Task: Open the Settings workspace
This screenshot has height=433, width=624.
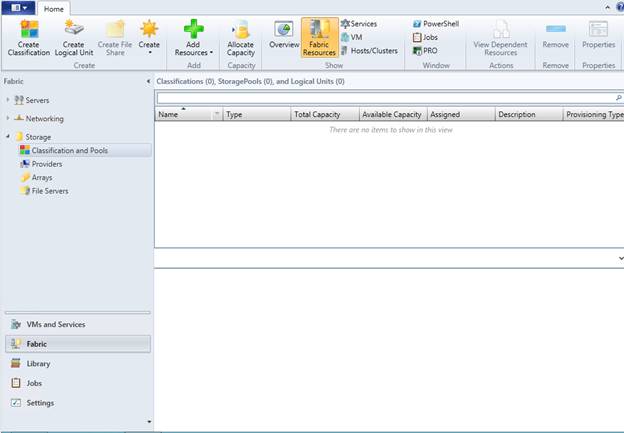Action: (78, 403)
